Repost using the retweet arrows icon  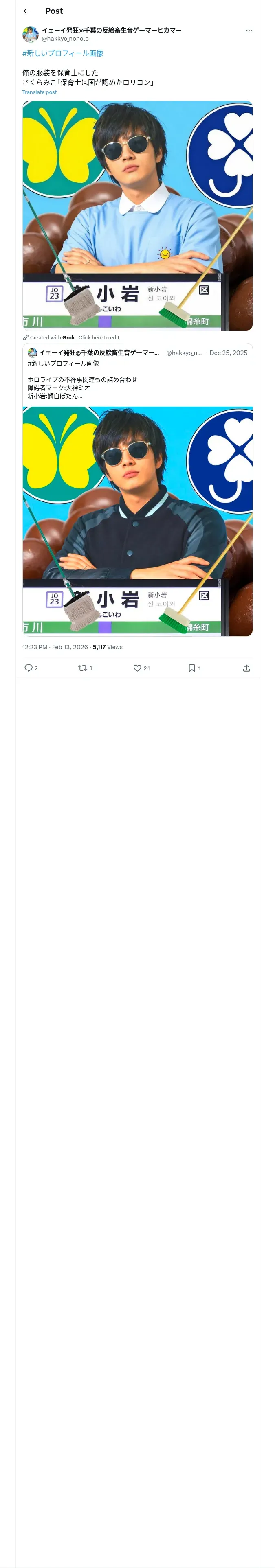(x=82, y=668)
